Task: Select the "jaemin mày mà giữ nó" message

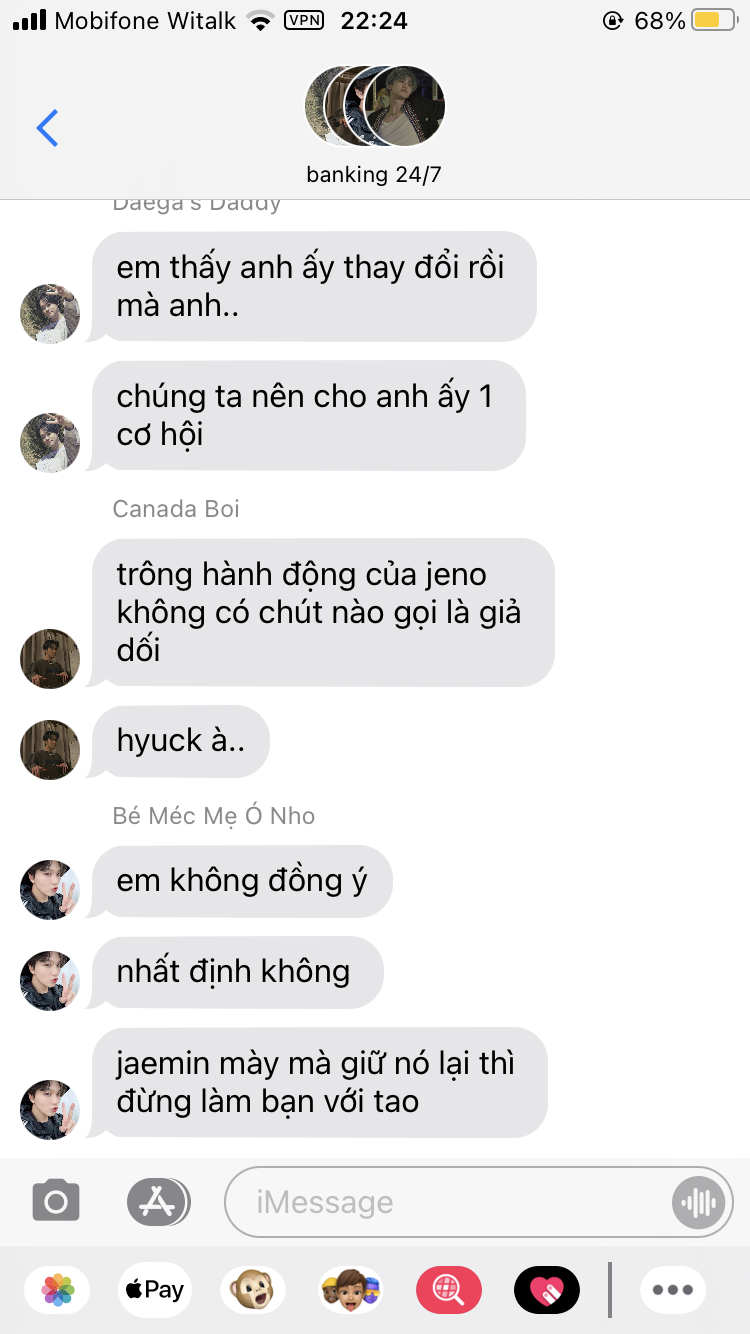Action: (319, 1082)
